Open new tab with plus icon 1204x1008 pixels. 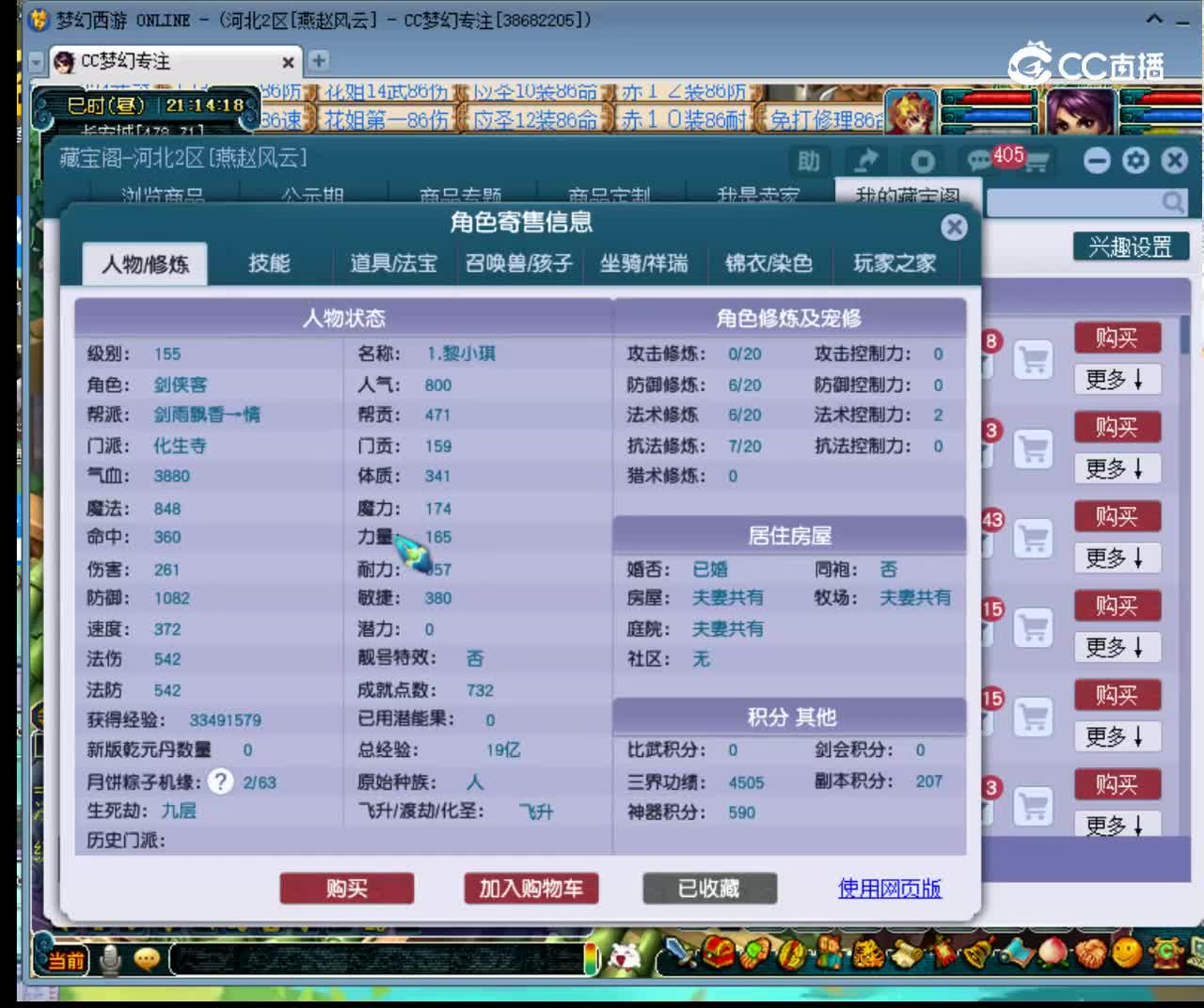coord(319,60)
